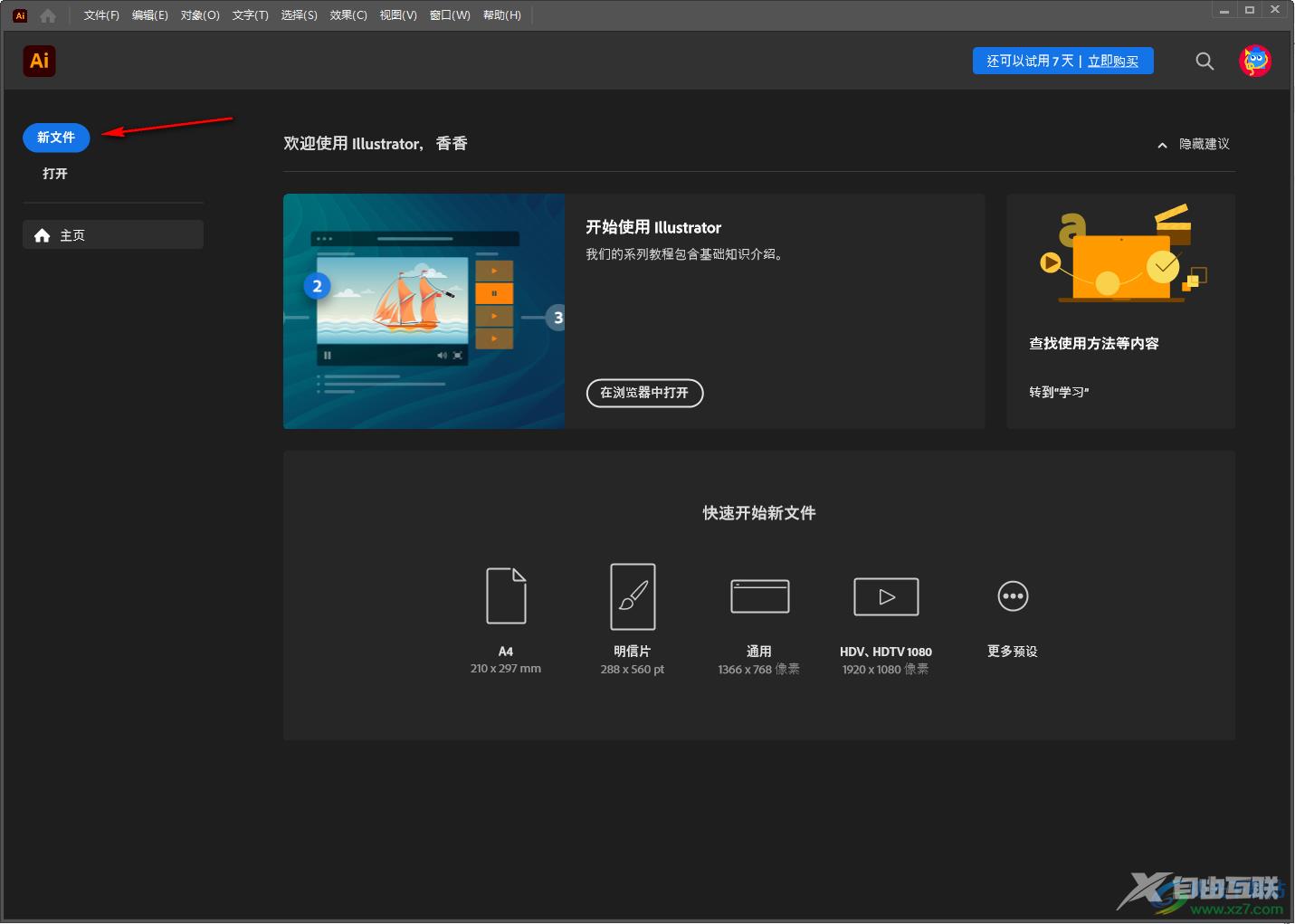Screen dimensions: 1295x924
Task: Open the 文件(F) menu
Action: pos(101,15)
